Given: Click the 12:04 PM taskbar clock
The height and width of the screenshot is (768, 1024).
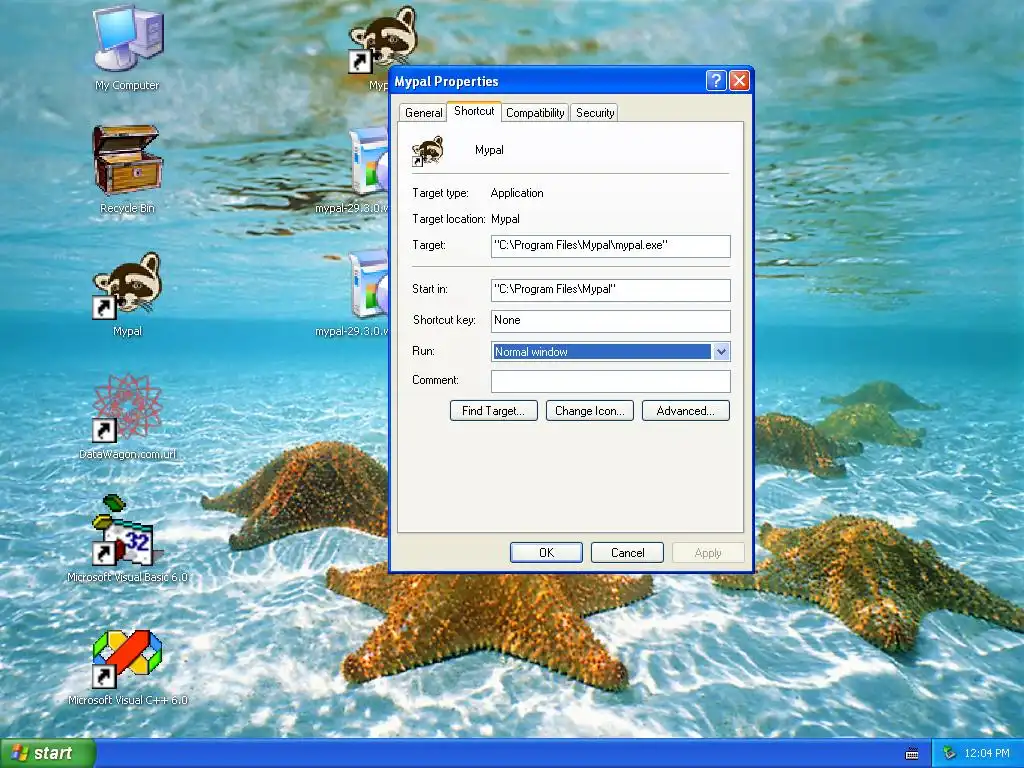Looking at the screenshot, I should pos(987,753).
